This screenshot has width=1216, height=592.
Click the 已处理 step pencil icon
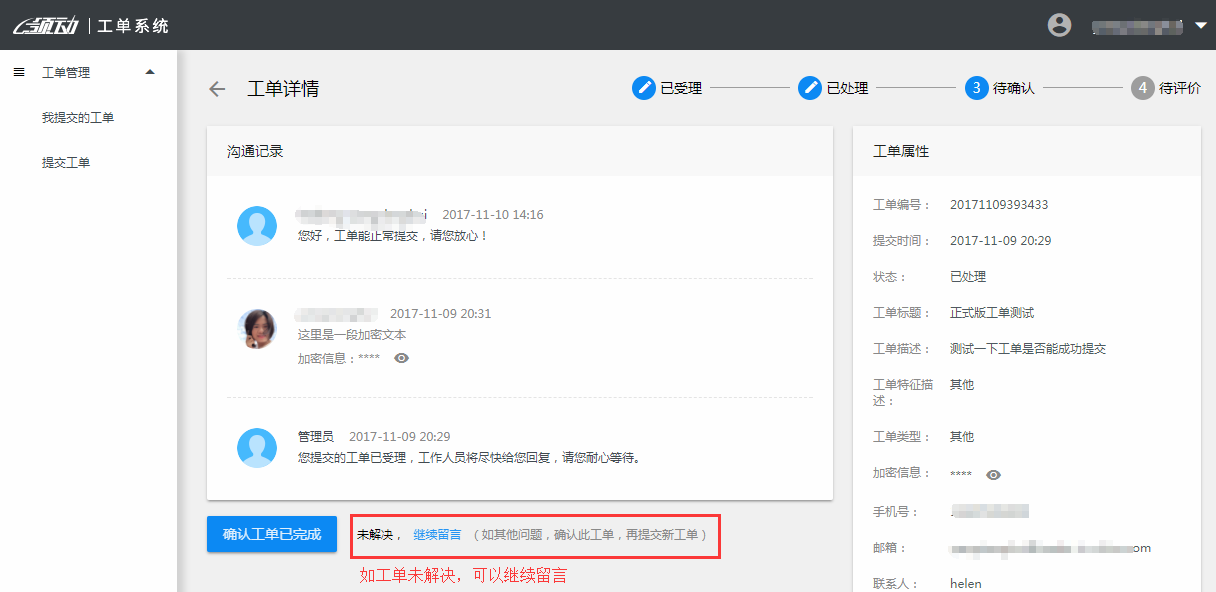tap(809, 88)
